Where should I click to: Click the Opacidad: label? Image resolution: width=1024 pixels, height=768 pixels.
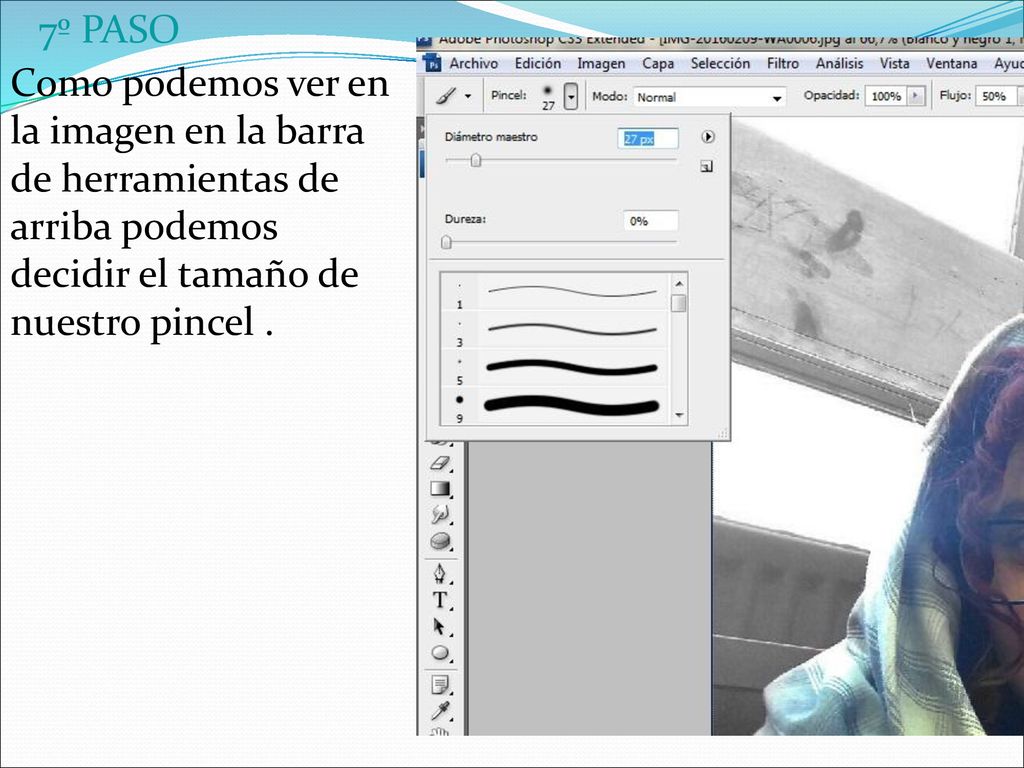831,95
